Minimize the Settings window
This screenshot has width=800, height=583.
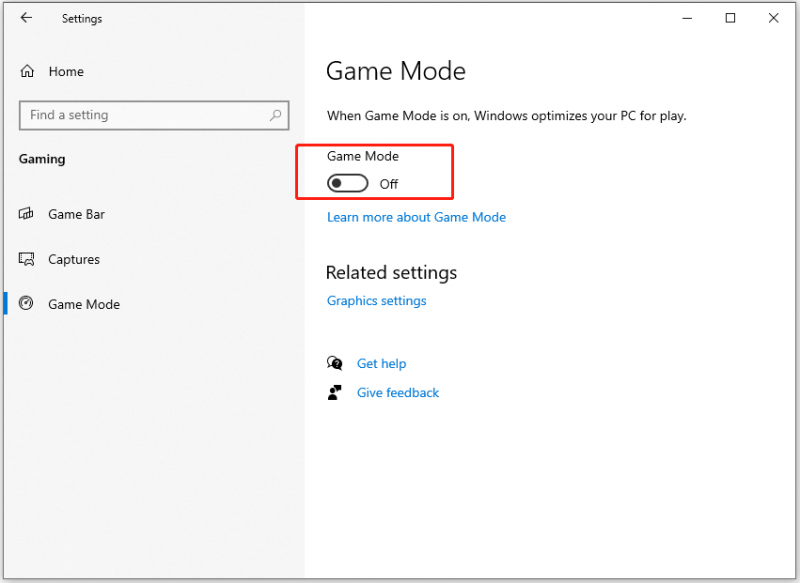click(687, 18)
